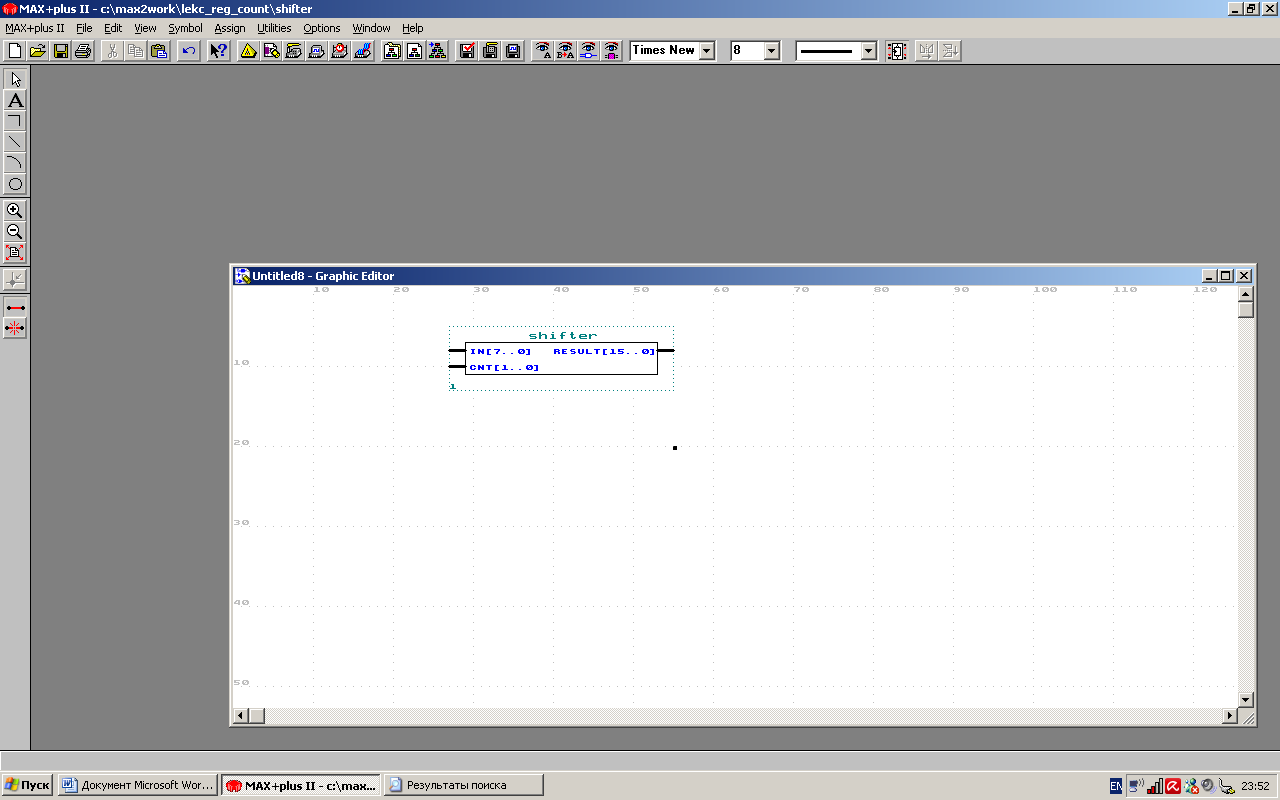Launch the Compiler from the toolbar

point(294,50)
